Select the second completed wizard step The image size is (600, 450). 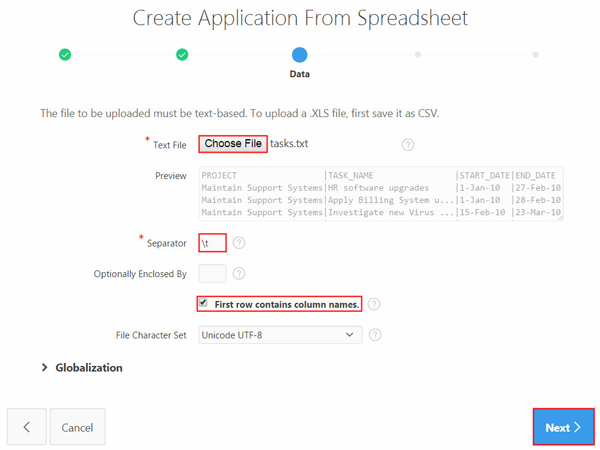(182, 55)
